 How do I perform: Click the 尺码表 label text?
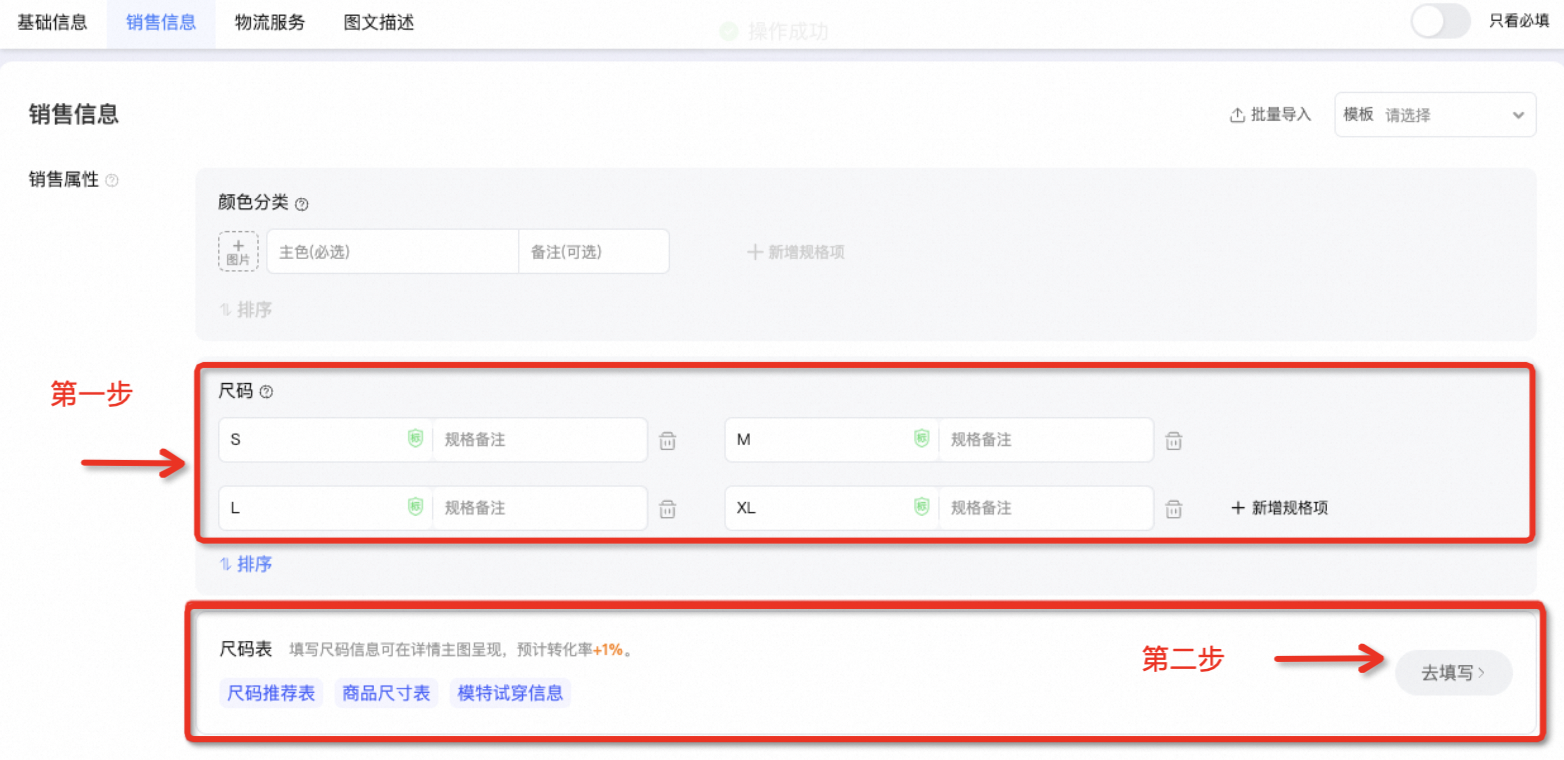click(x=246, y=650)
